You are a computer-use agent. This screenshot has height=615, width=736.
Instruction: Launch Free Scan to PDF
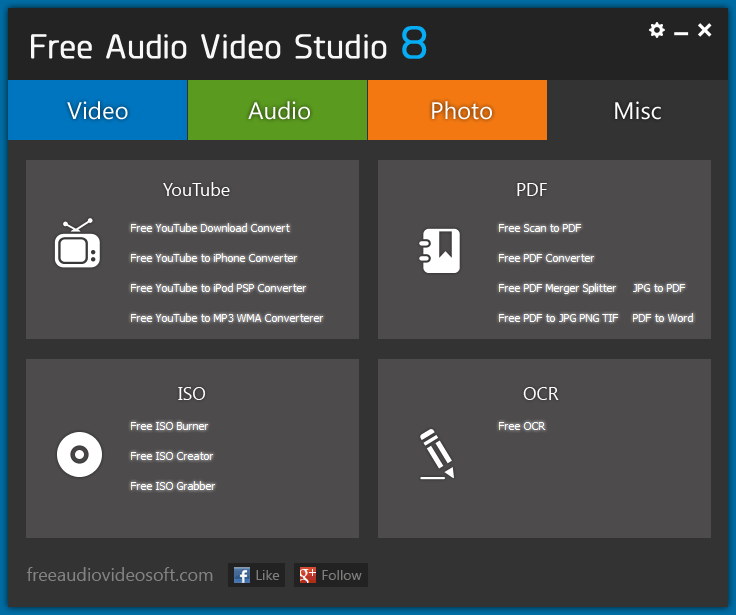pyautogui.click(x=540, y=228)
